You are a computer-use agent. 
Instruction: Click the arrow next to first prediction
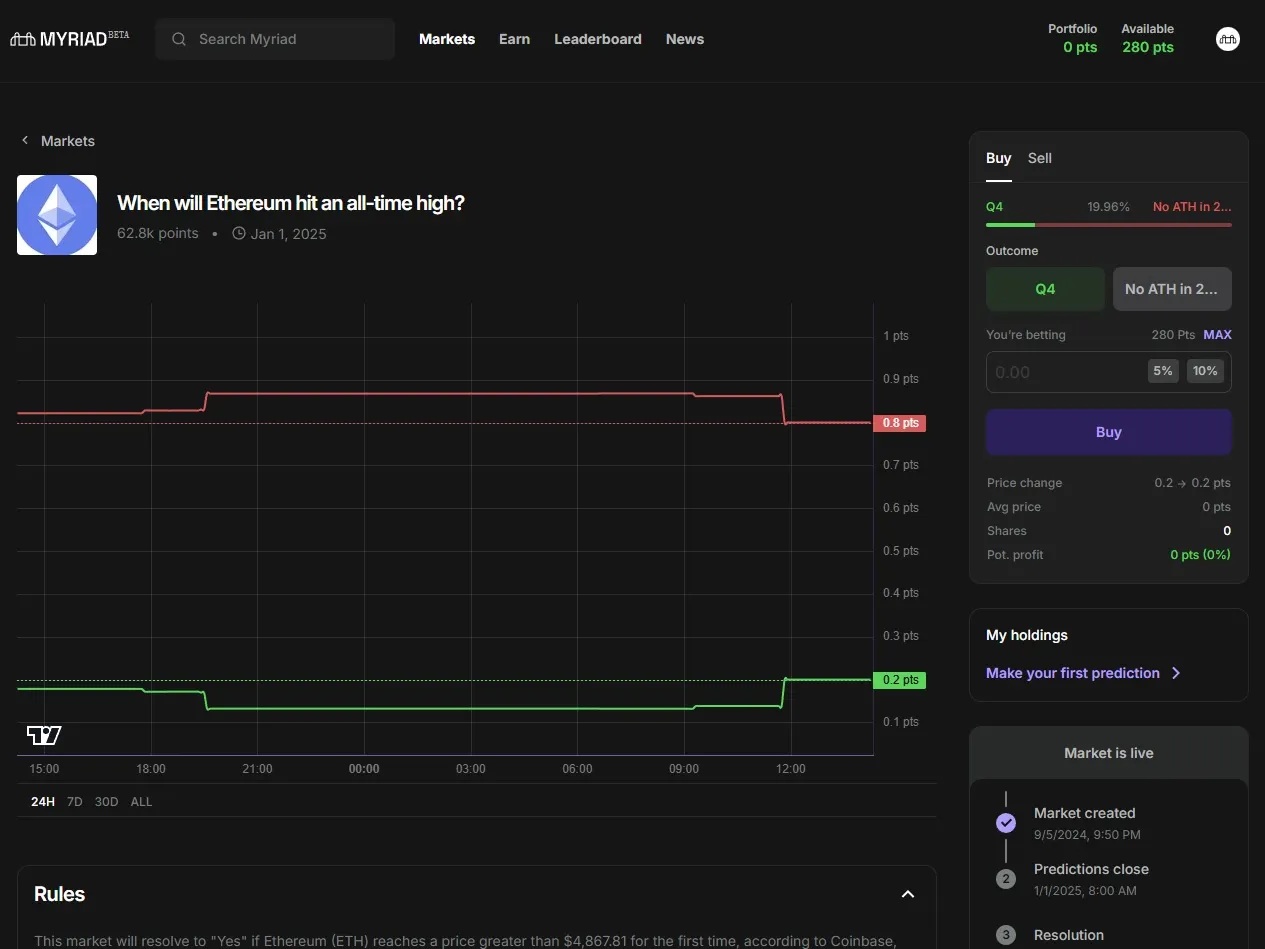pos(1176,673)
